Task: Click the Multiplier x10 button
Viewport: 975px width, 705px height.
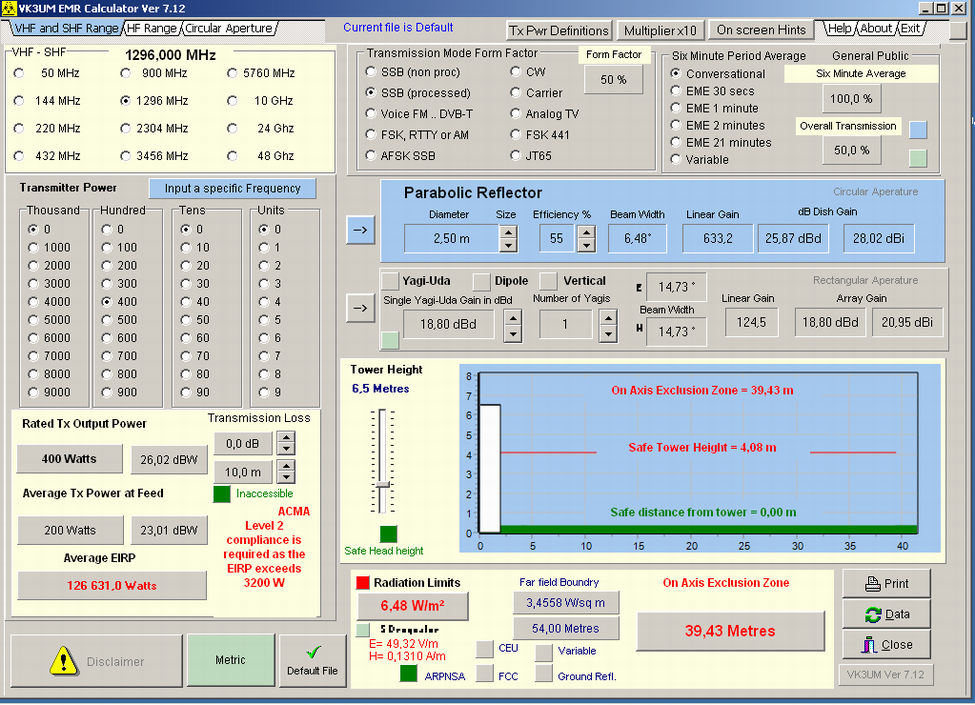Action: [660, 30]
